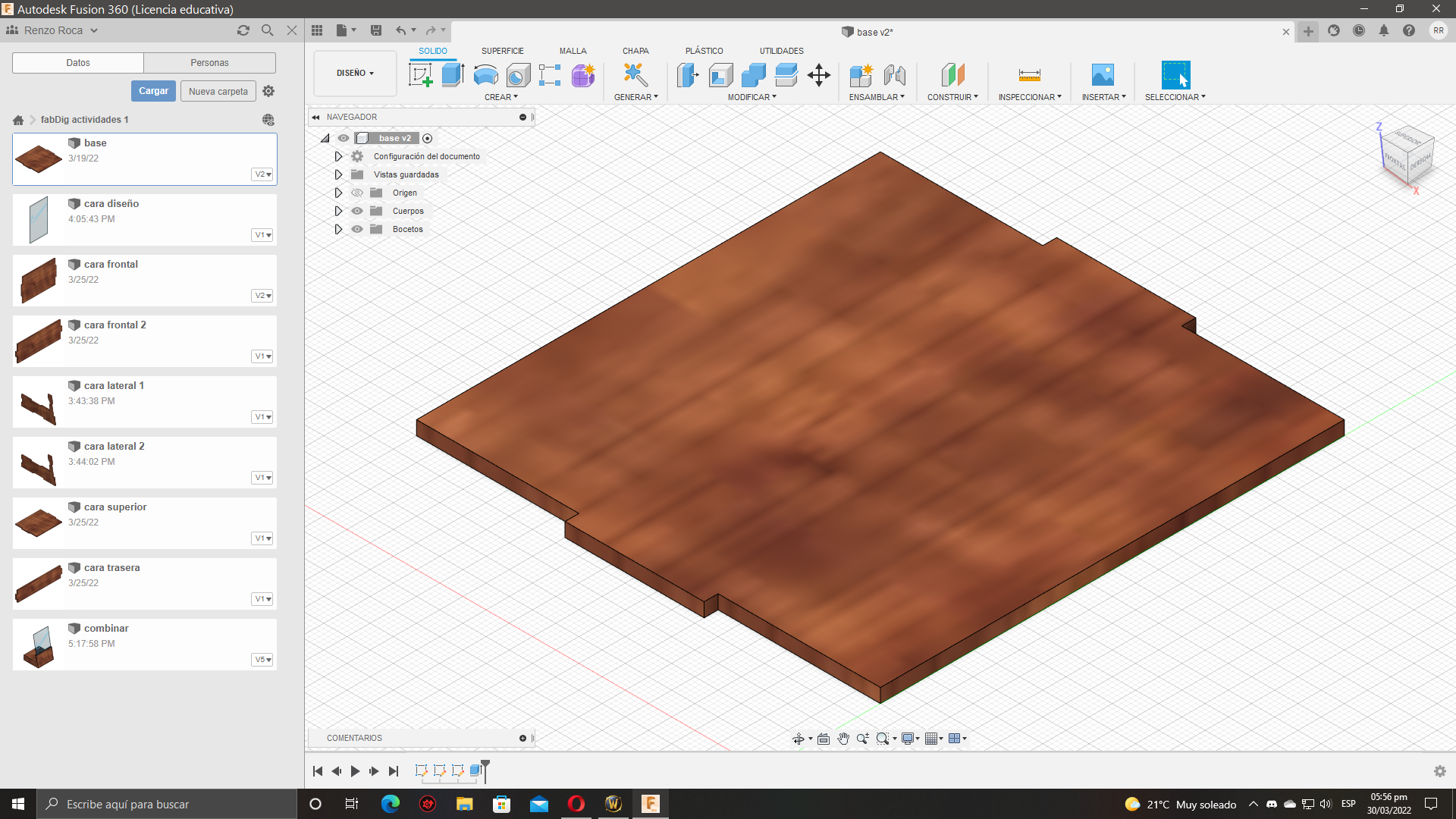
Task: Switch to the SUPERFICIE tab
Action: point(502,51)
